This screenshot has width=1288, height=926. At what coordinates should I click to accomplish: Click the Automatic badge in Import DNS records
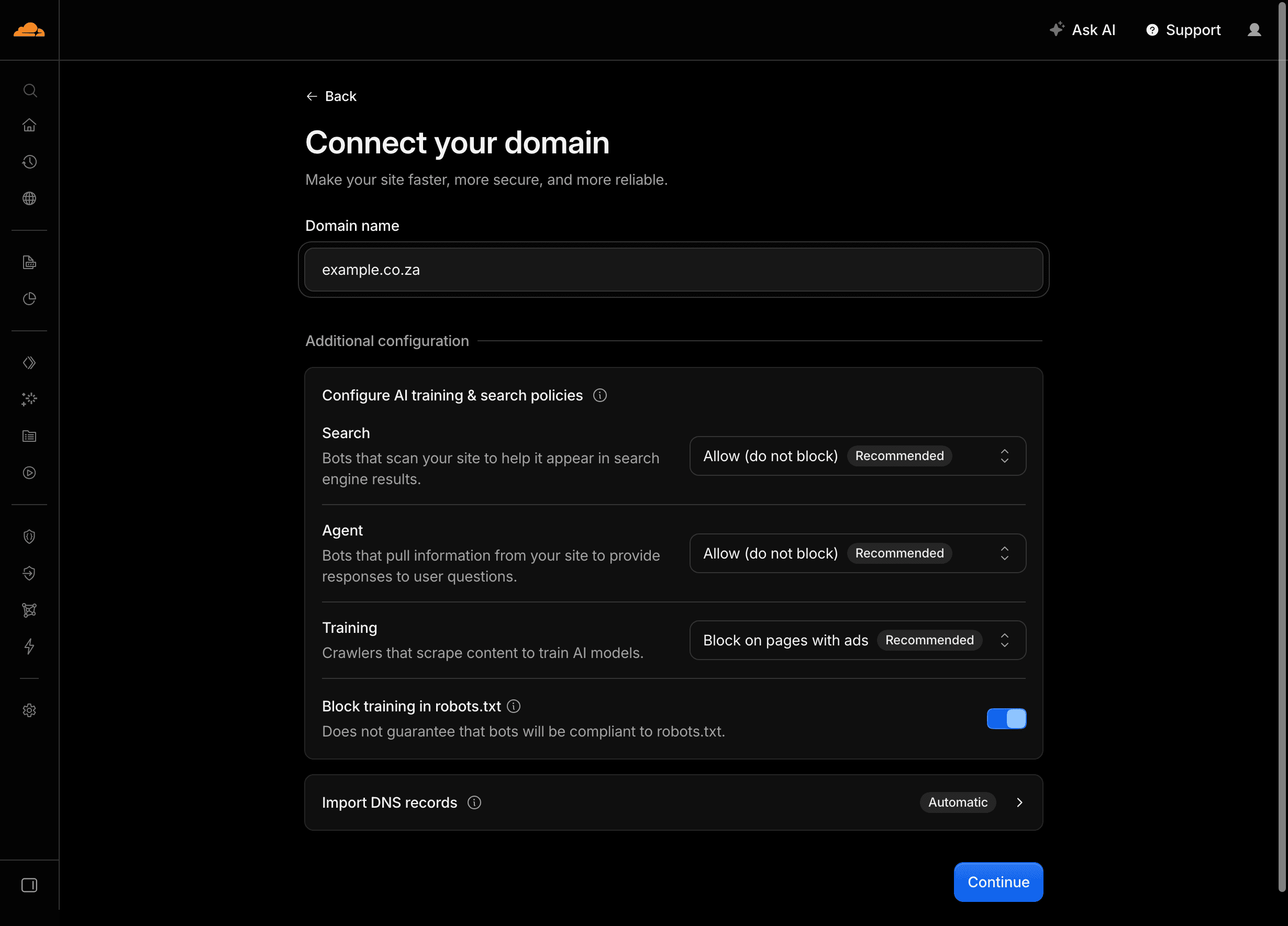pos(958,802)
